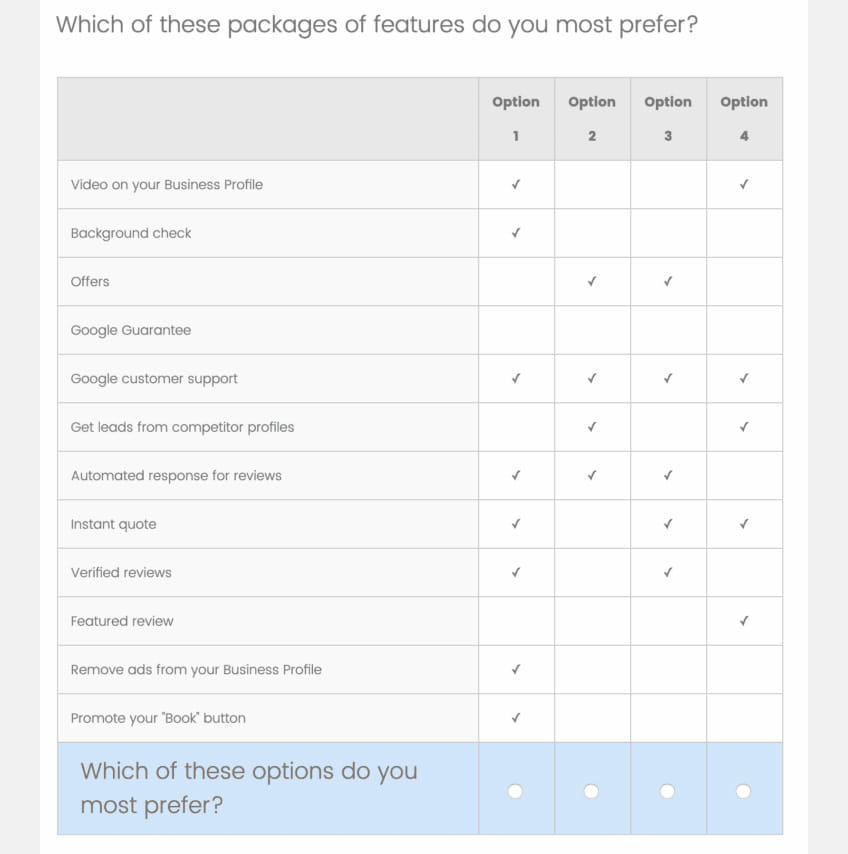Click Option 2 checkmark in Offers row
The width and height of the screenshot is (848, 854).
(592, 282)
